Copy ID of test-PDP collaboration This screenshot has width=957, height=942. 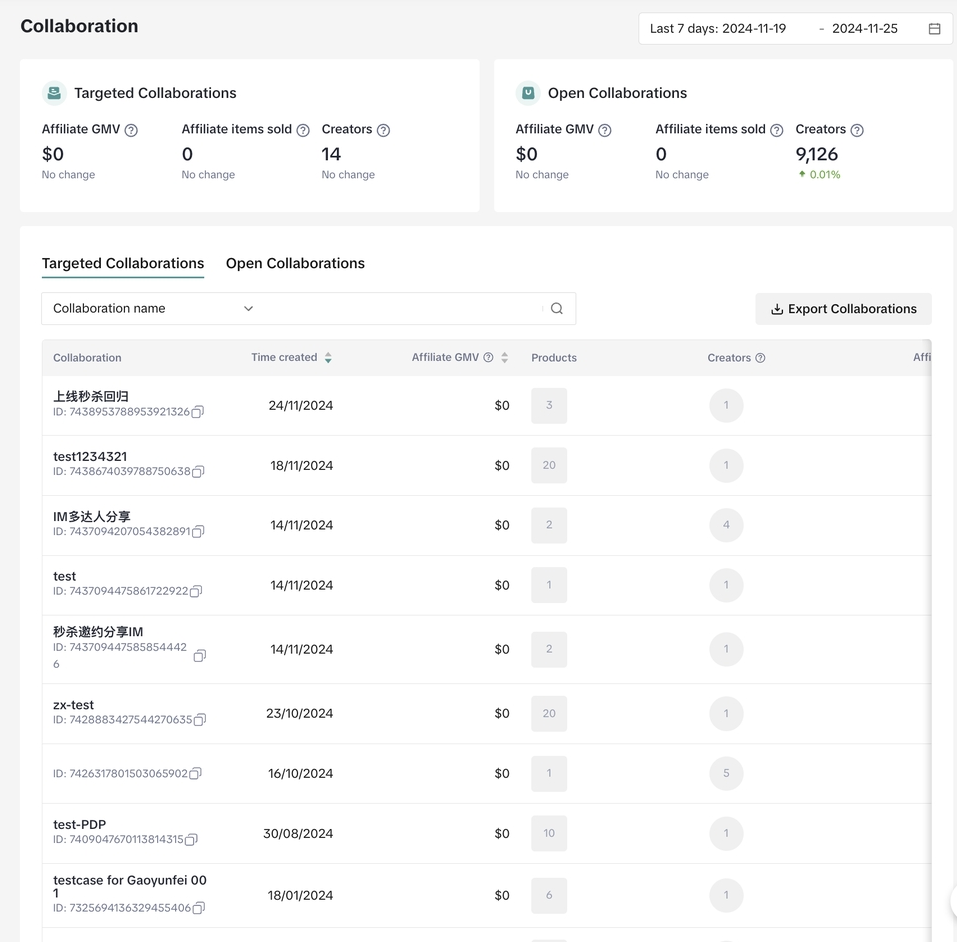click(x=192, y=840)
